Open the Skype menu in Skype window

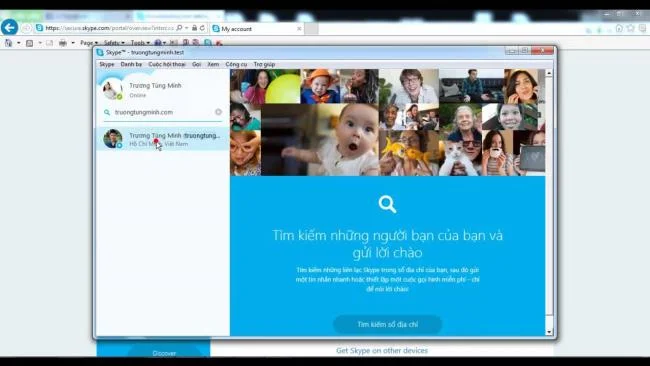coord(107,64)
